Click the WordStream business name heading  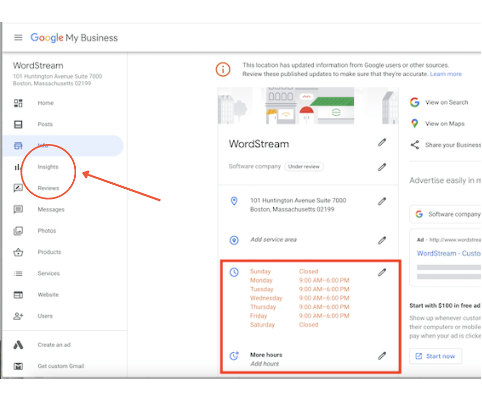(259, 144)
